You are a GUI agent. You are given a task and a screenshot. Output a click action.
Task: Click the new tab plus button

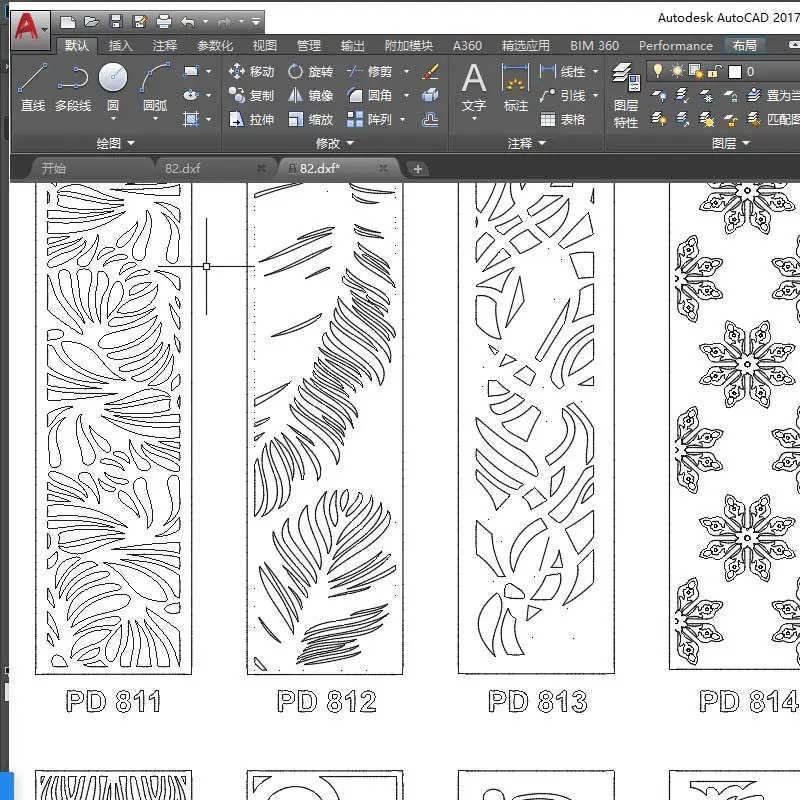pyautogui.click(x=417, y=169)
